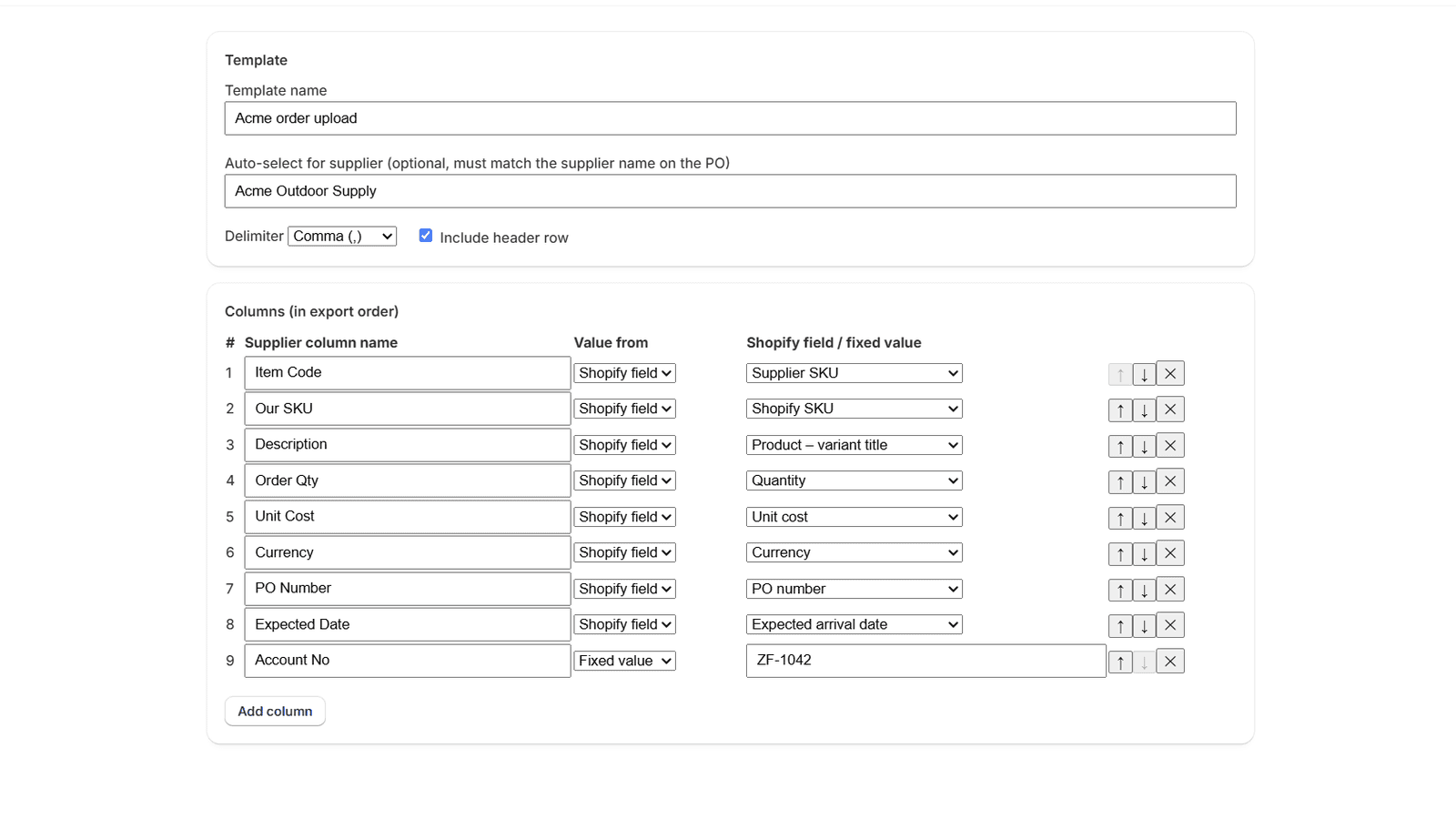
Task: Open Value from dropdown for Account No
Action: coord(624,661)
